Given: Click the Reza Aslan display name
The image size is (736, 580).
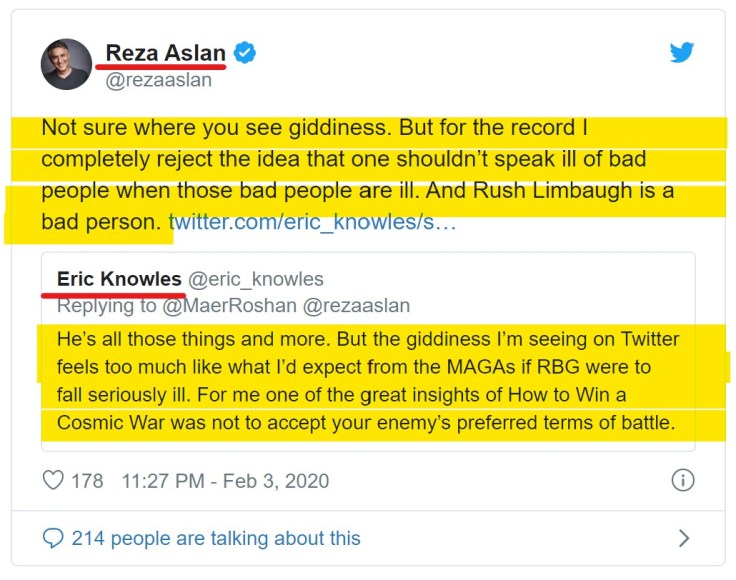Looking at the screenshot, I should [x=166, y=52].
